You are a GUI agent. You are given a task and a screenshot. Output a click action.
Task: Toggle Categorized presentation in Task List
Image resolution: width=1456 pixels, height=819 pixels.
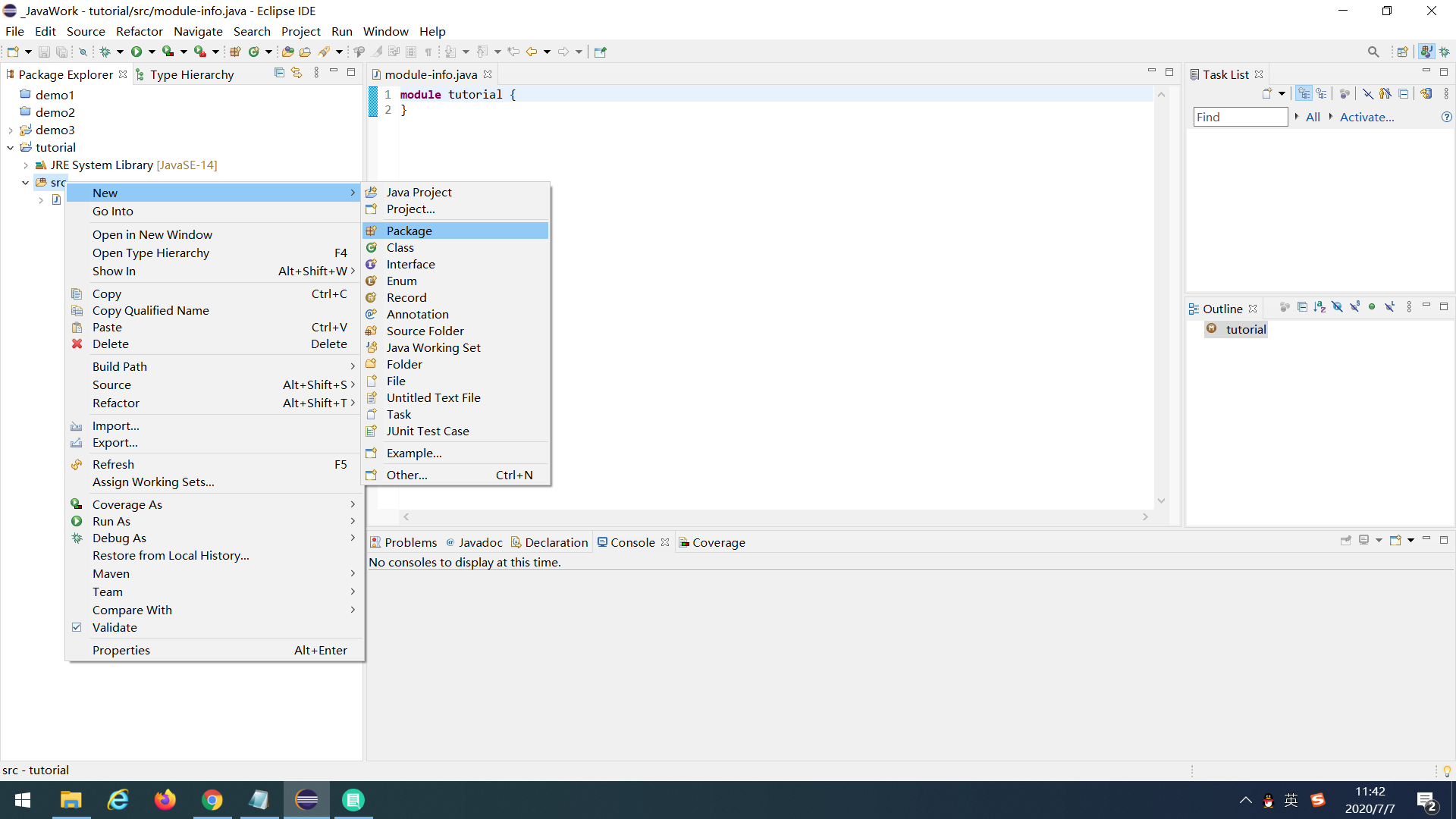(1304, 93)
